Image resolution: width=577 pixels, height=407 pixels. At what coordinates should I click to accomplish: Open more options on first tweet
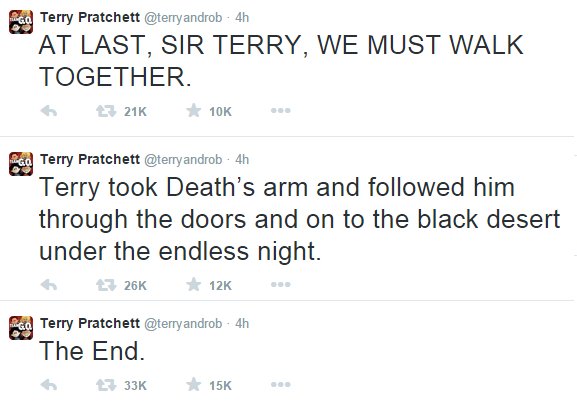(x=280, y=110)
